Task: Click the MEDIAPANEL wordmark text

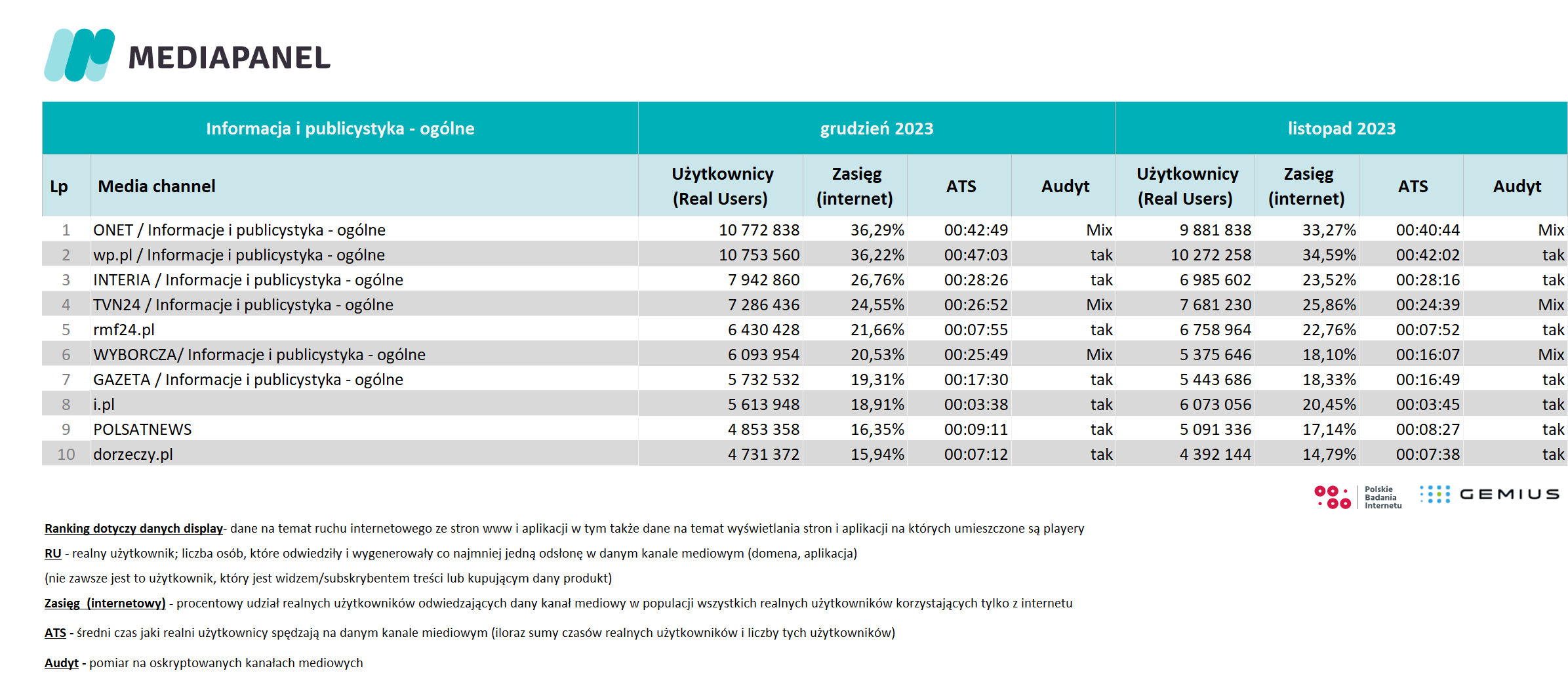Action: (x=230, y=58)
